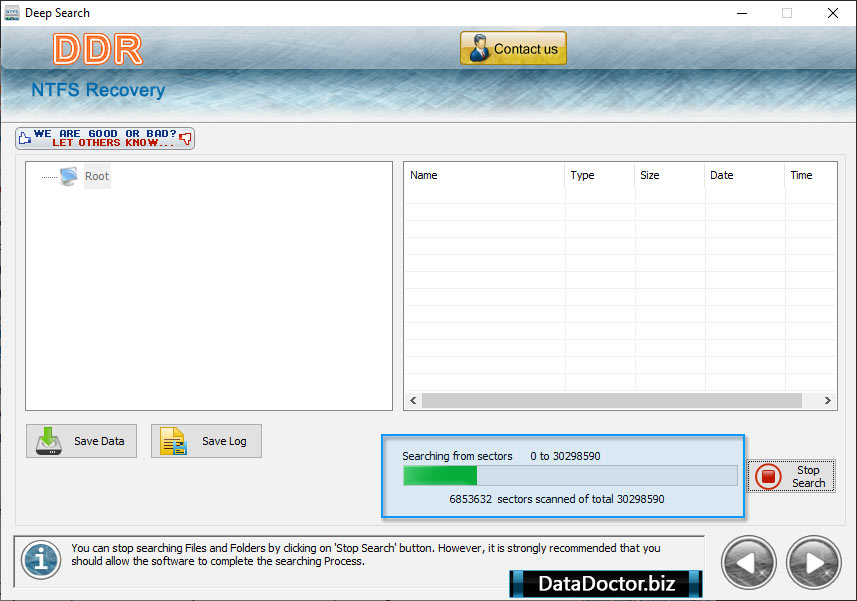Click the DDR logo
The height and width of the screenshot is (601, 857).
point(97,49)
